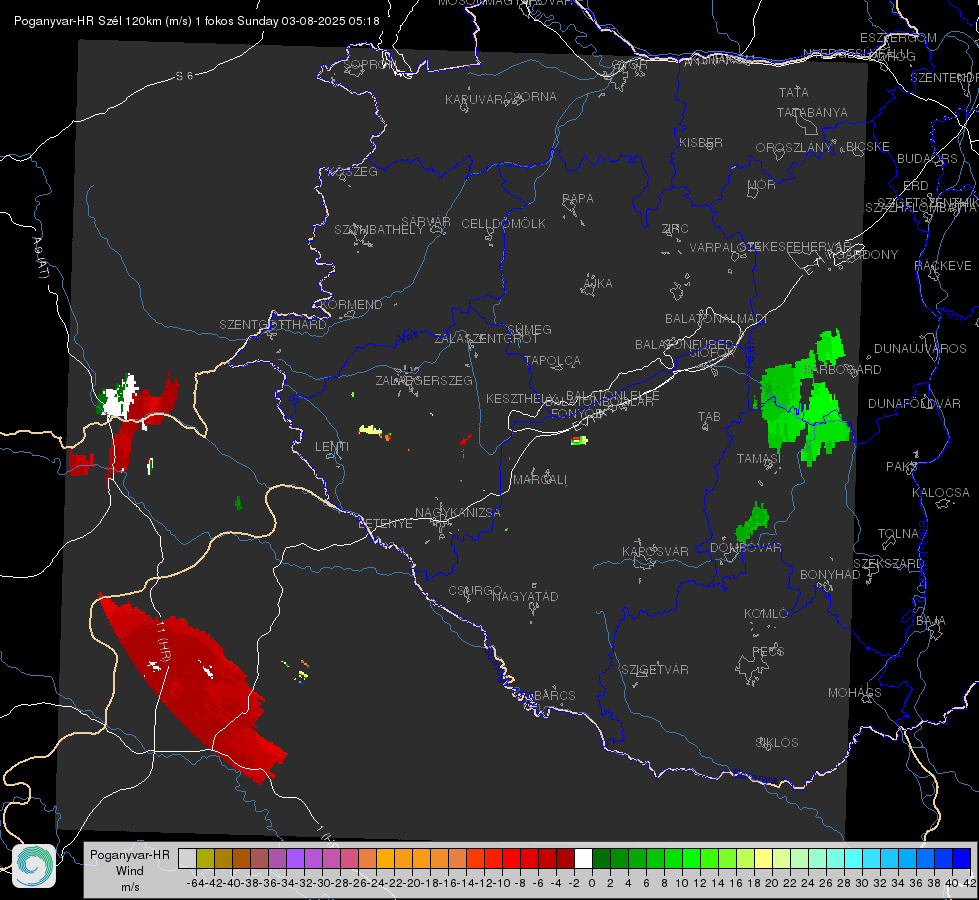Click the 'PAKS' city label
Viewport: 979px width, 900px height.
(902, 467)
